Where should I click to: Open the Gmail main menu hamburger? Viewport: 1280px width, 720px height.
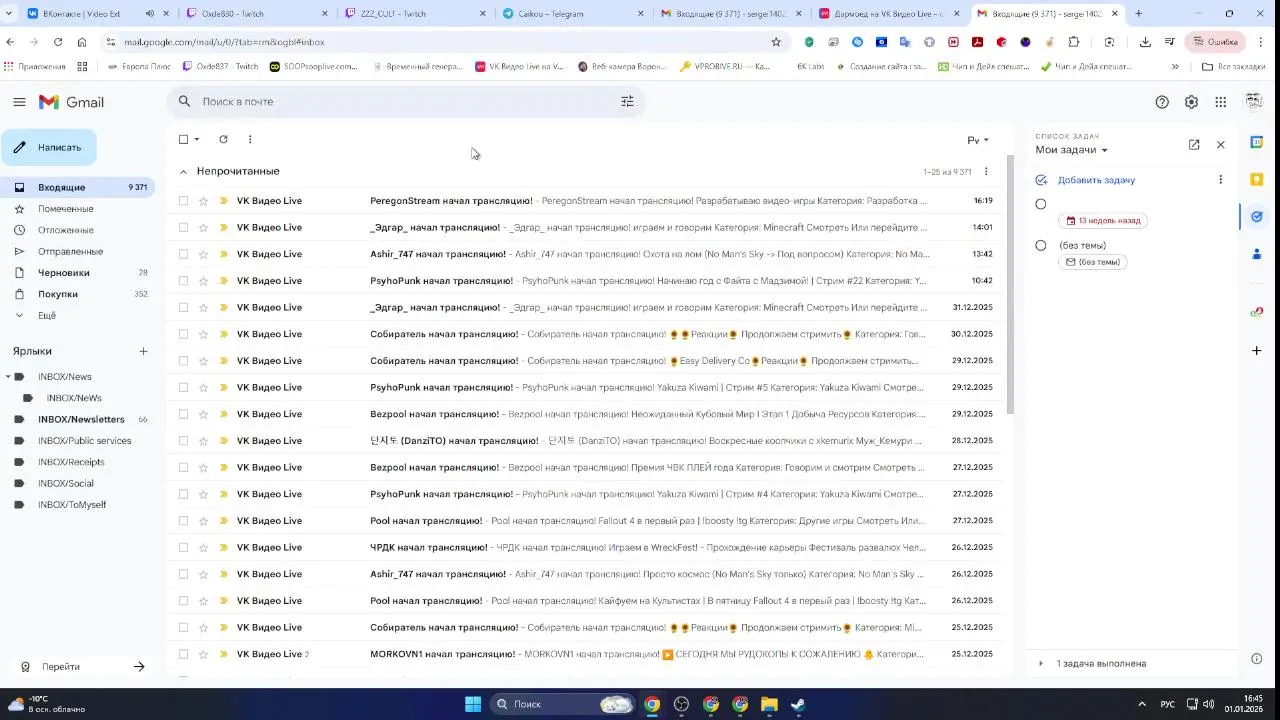(x=19, y=102)
